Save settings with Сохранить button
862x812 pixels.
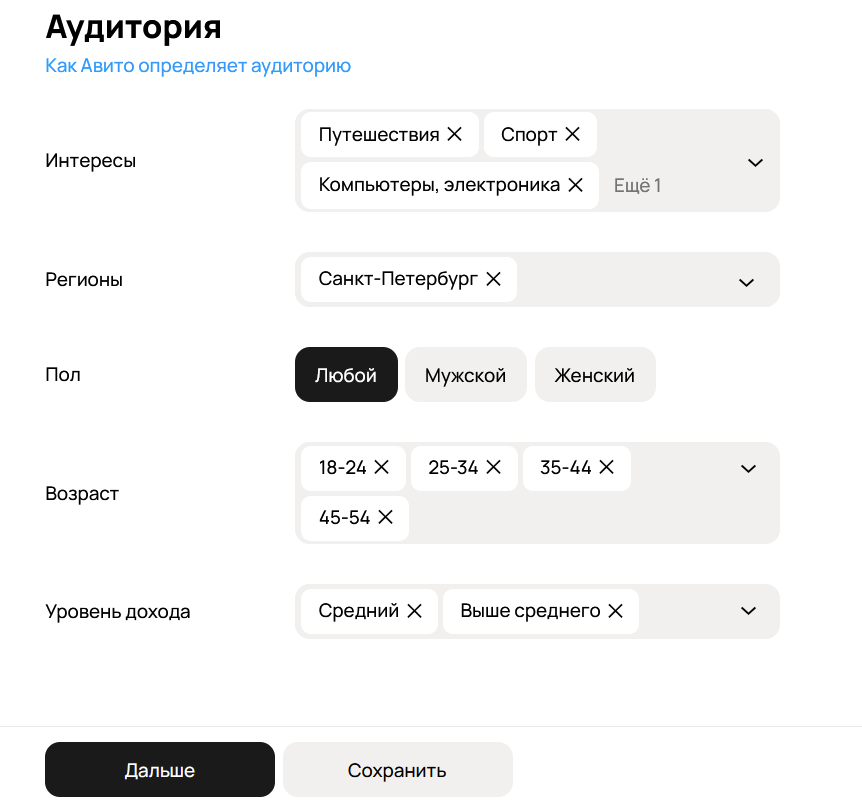pyautogui.click(x=397, y=769)
